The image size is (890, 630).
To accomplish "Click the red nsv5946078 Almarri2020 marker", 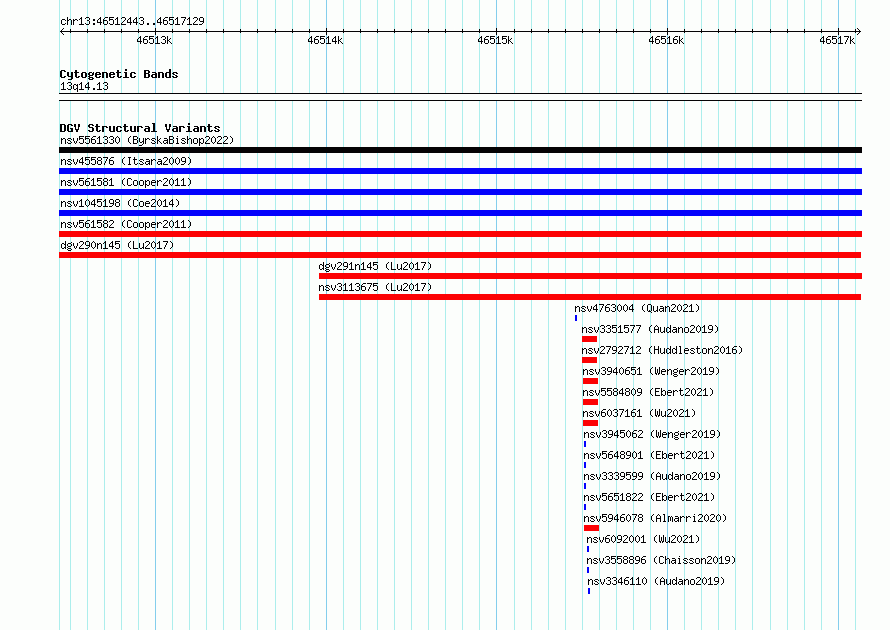I will (x=591, y=528).
